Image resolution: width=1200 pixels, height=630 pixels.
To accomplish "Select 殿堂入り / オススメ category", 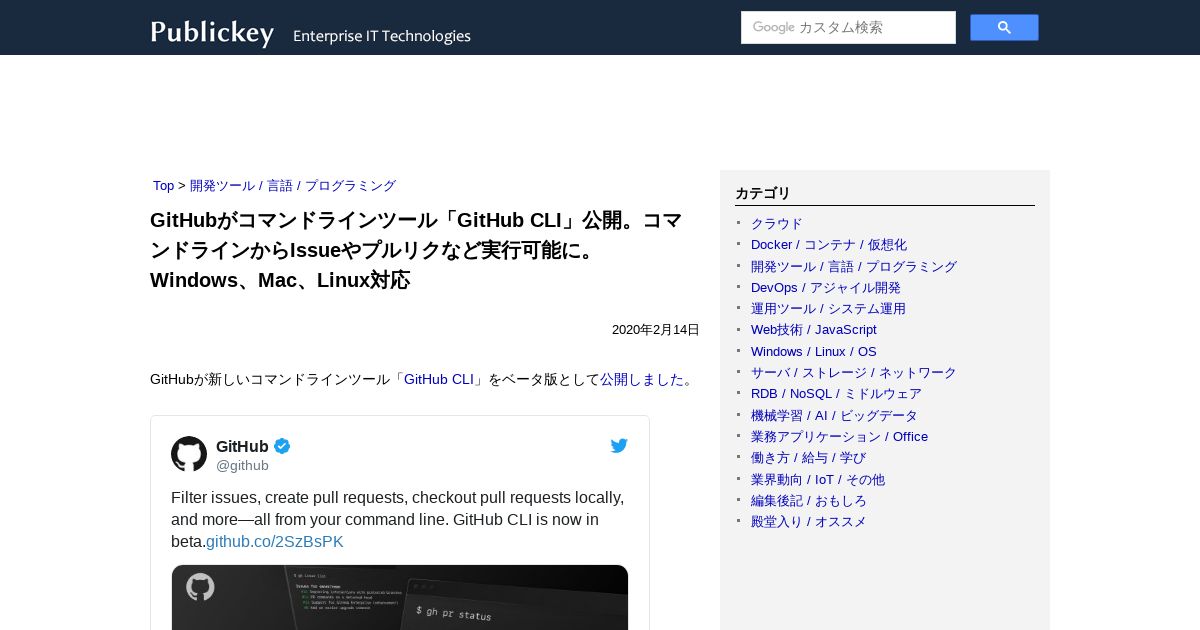I will 809,522.
